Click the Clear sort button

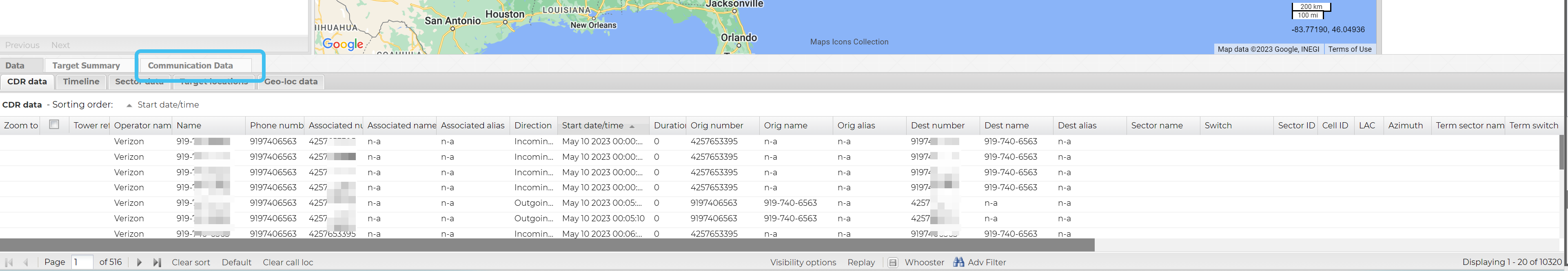[191, 262]
